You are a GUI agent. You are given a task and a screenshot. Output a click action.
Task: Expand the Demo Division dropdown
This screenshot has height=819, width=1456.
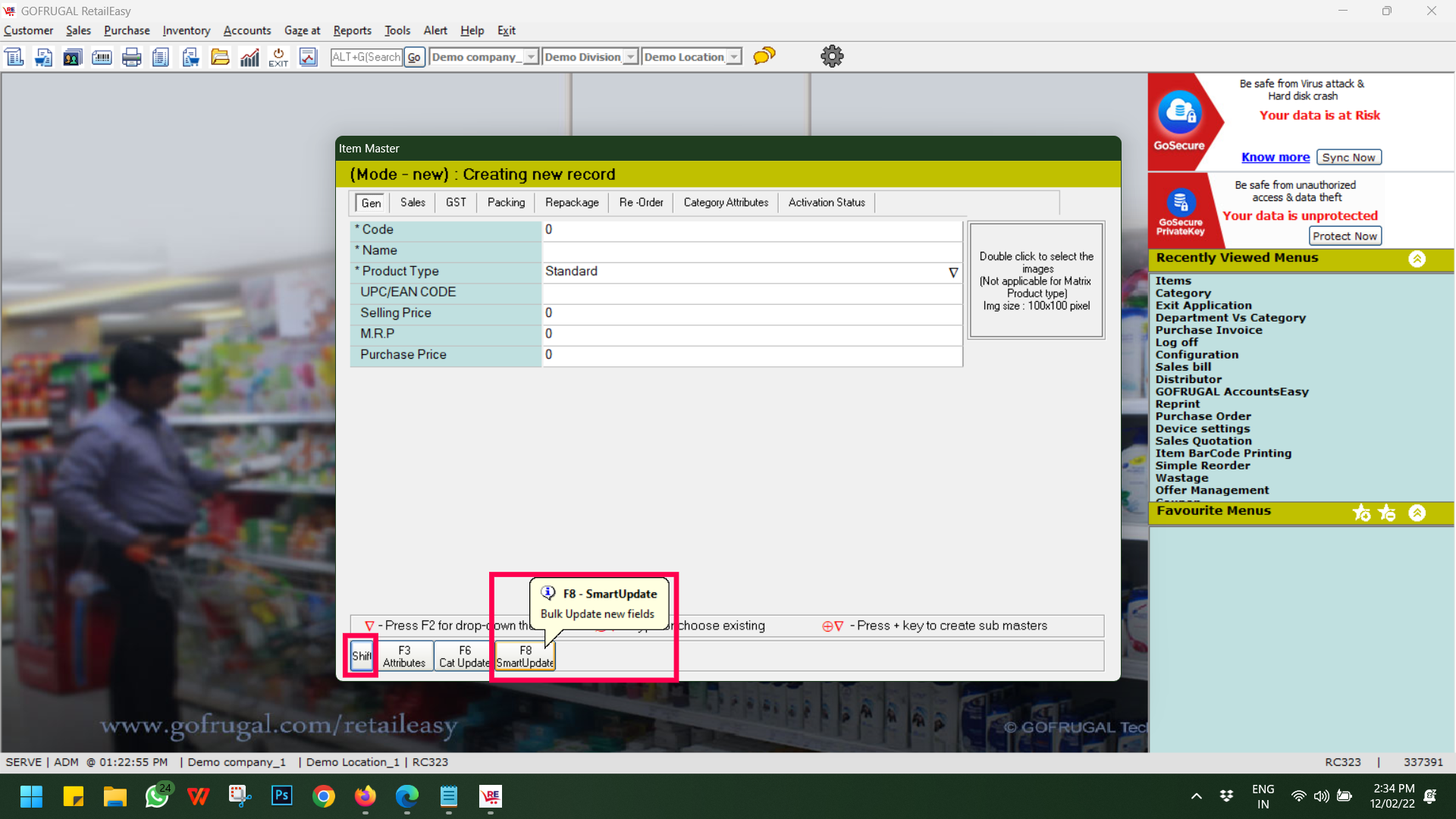(x=630, y=57)
